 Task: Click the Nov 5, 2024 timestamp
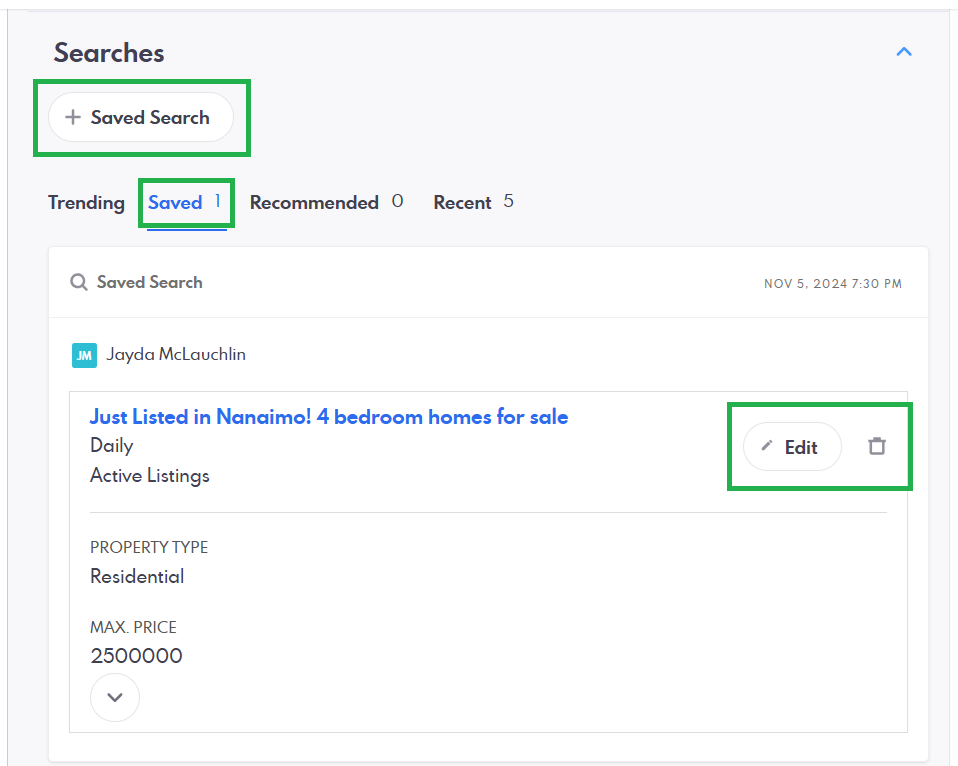tap(832, 284)
